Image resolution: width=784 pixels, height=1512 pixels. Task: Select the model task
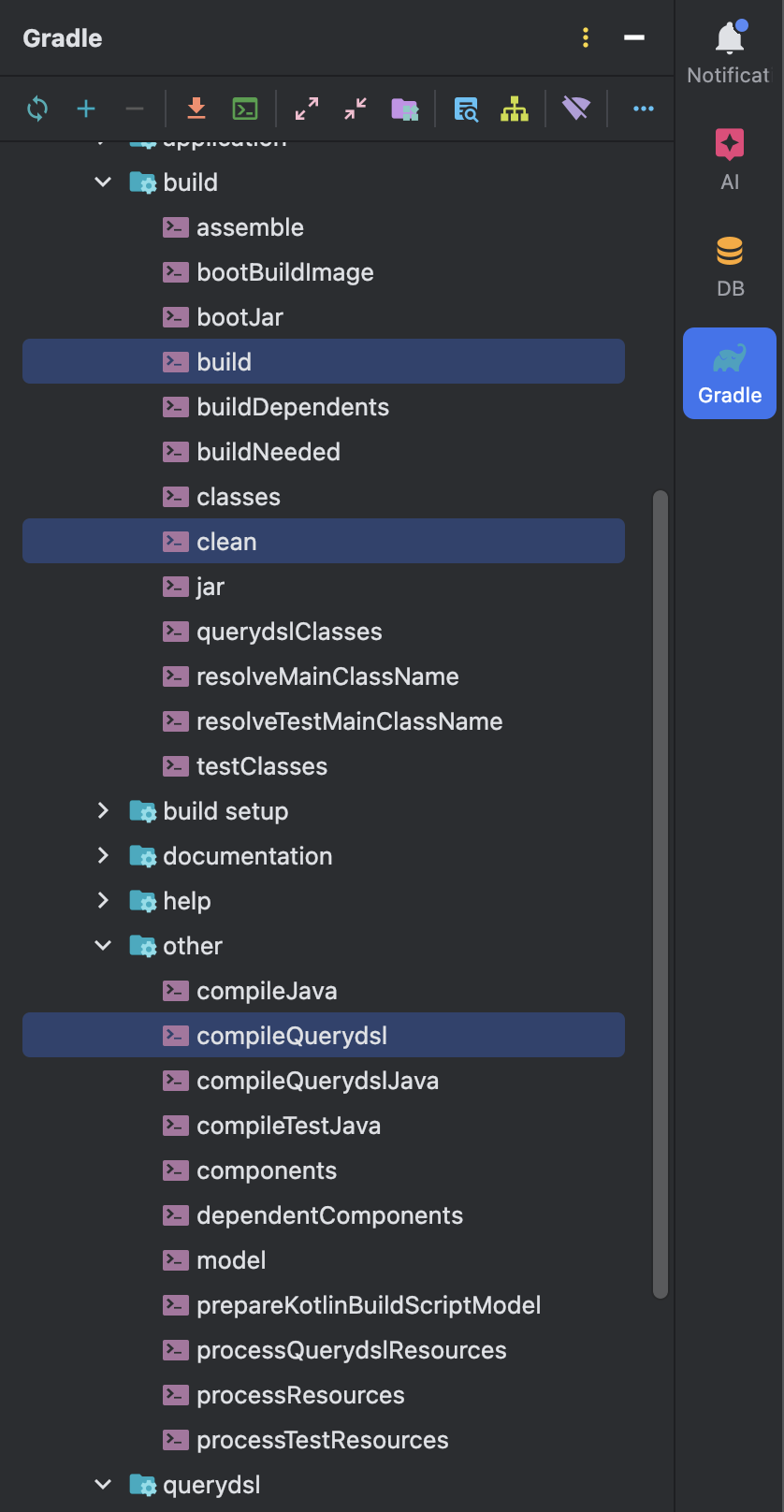pyautogui.click(x=324, y=1260)
